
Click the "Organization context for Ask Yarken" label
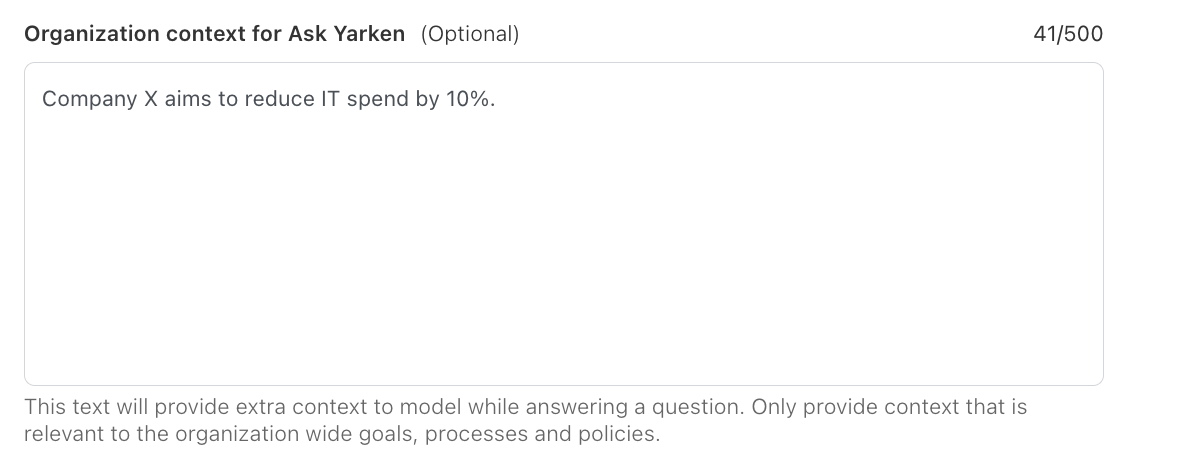(x=214, y=34)
